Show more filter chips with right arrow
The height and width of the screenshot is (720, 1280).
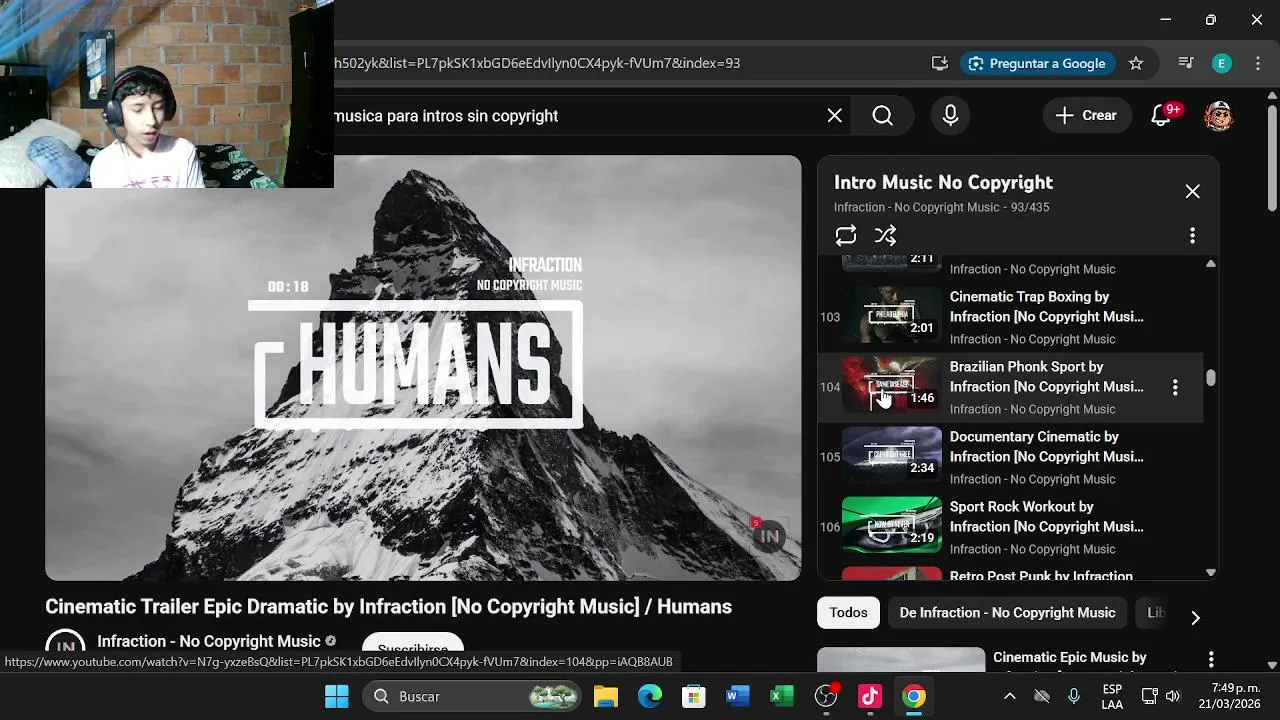(x=1195, y=618)
